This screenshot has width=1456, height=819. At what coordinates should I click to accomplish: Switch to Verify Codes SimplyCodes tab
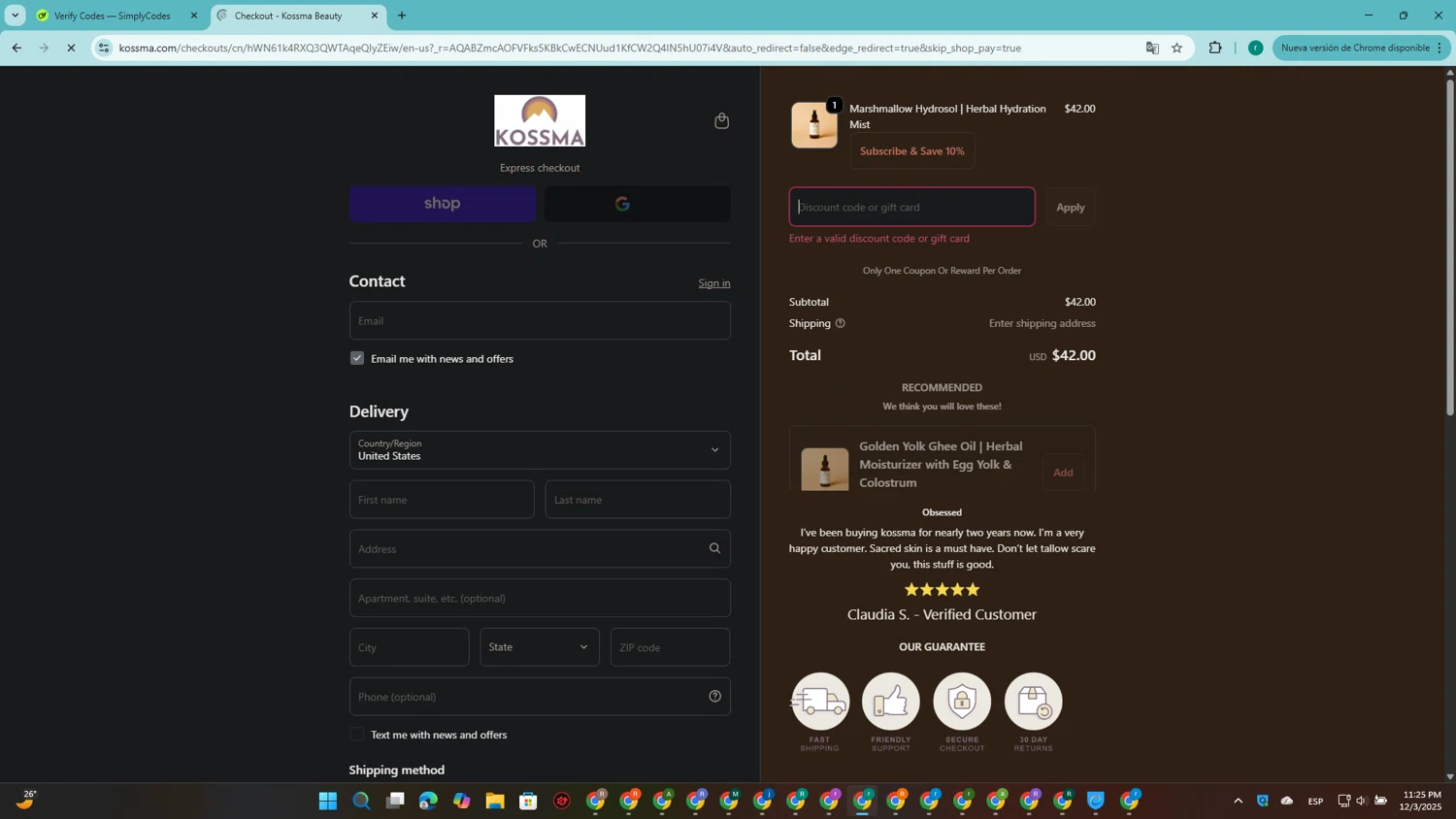[x=116, y=16]
